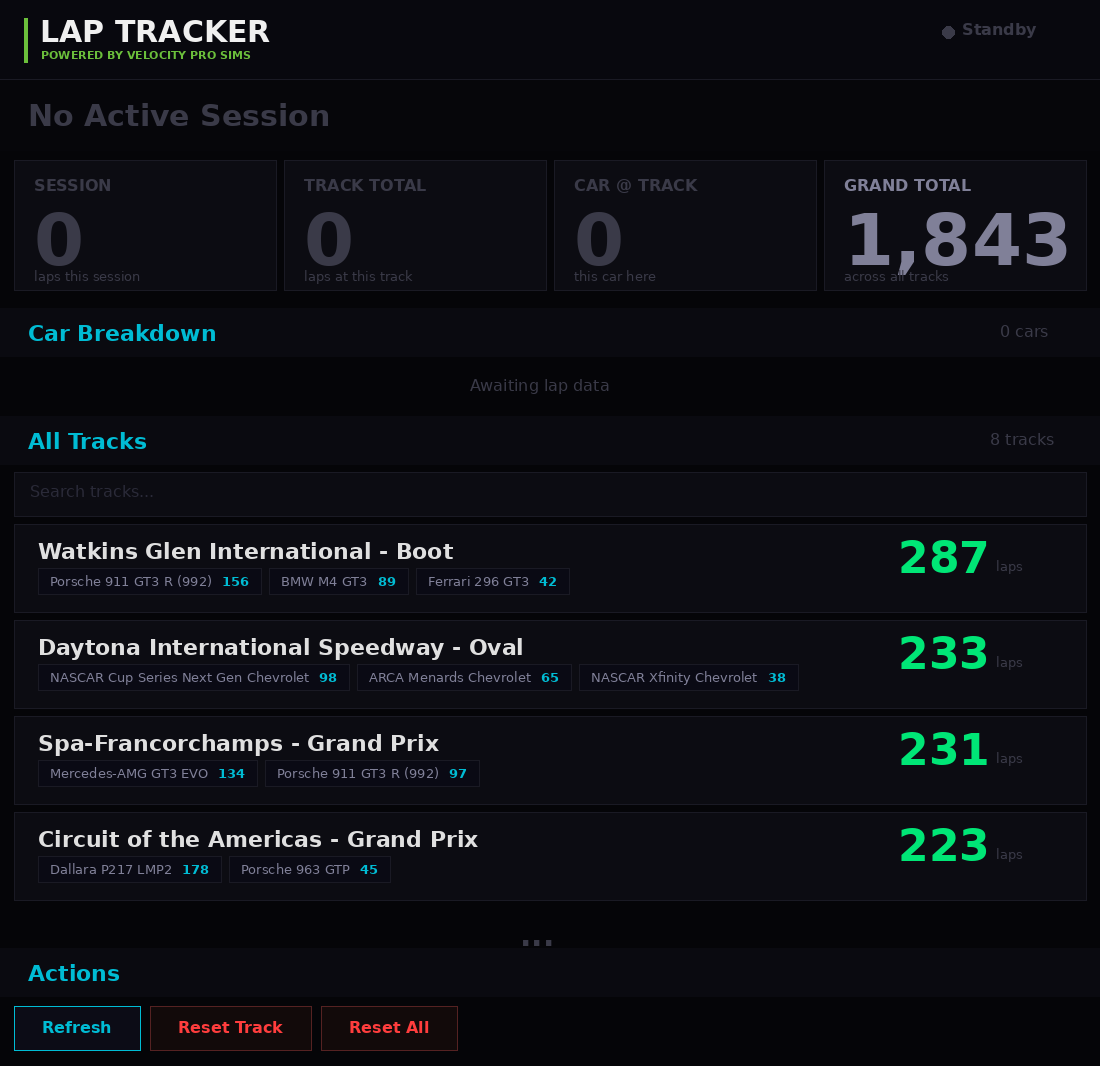Click the Car @ Track card
The height and width of the screenshot is (1066, 1100).
(x=685, y=226)
